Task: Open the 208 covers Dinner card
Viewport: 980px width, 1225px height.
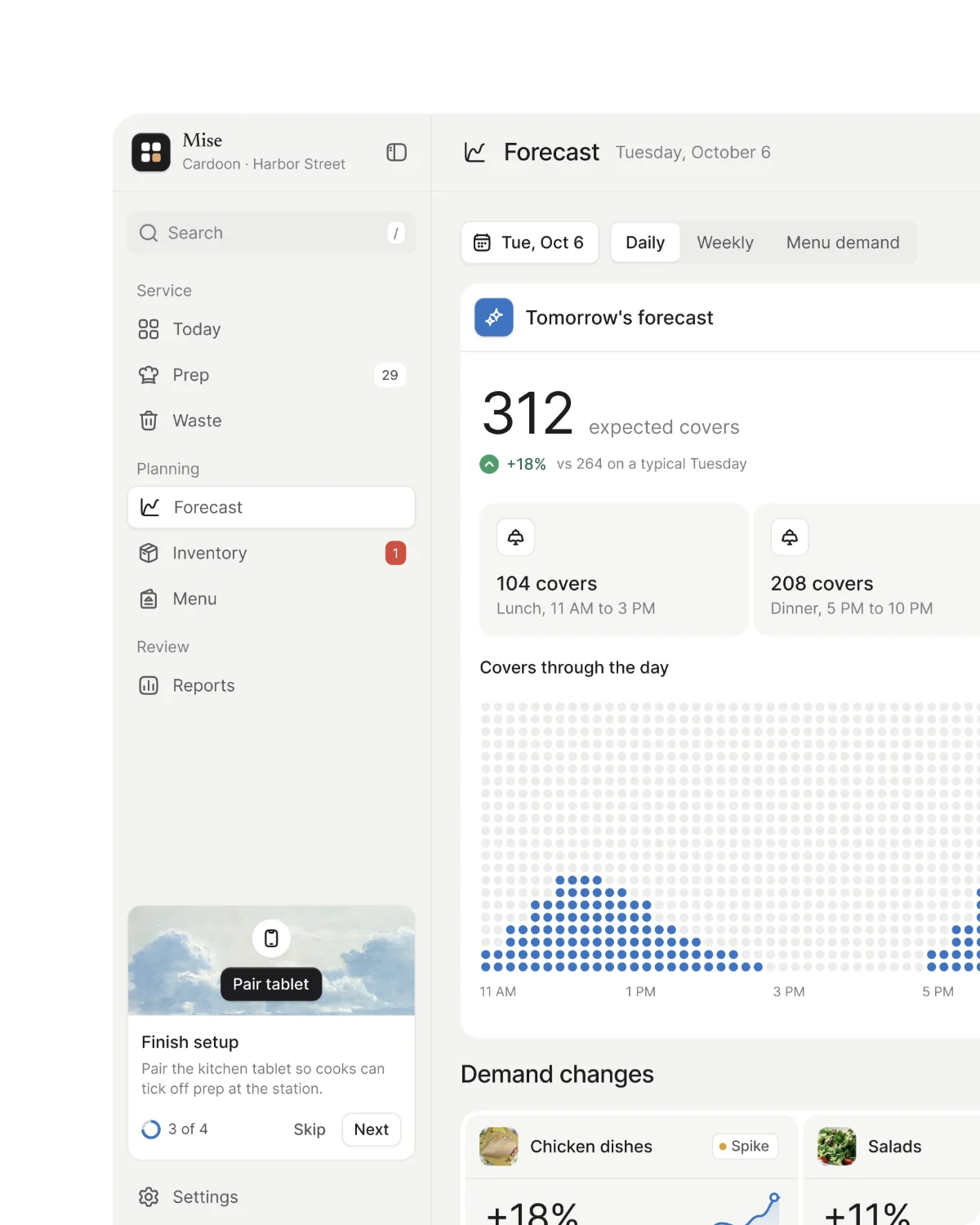Action: point(867,569)
